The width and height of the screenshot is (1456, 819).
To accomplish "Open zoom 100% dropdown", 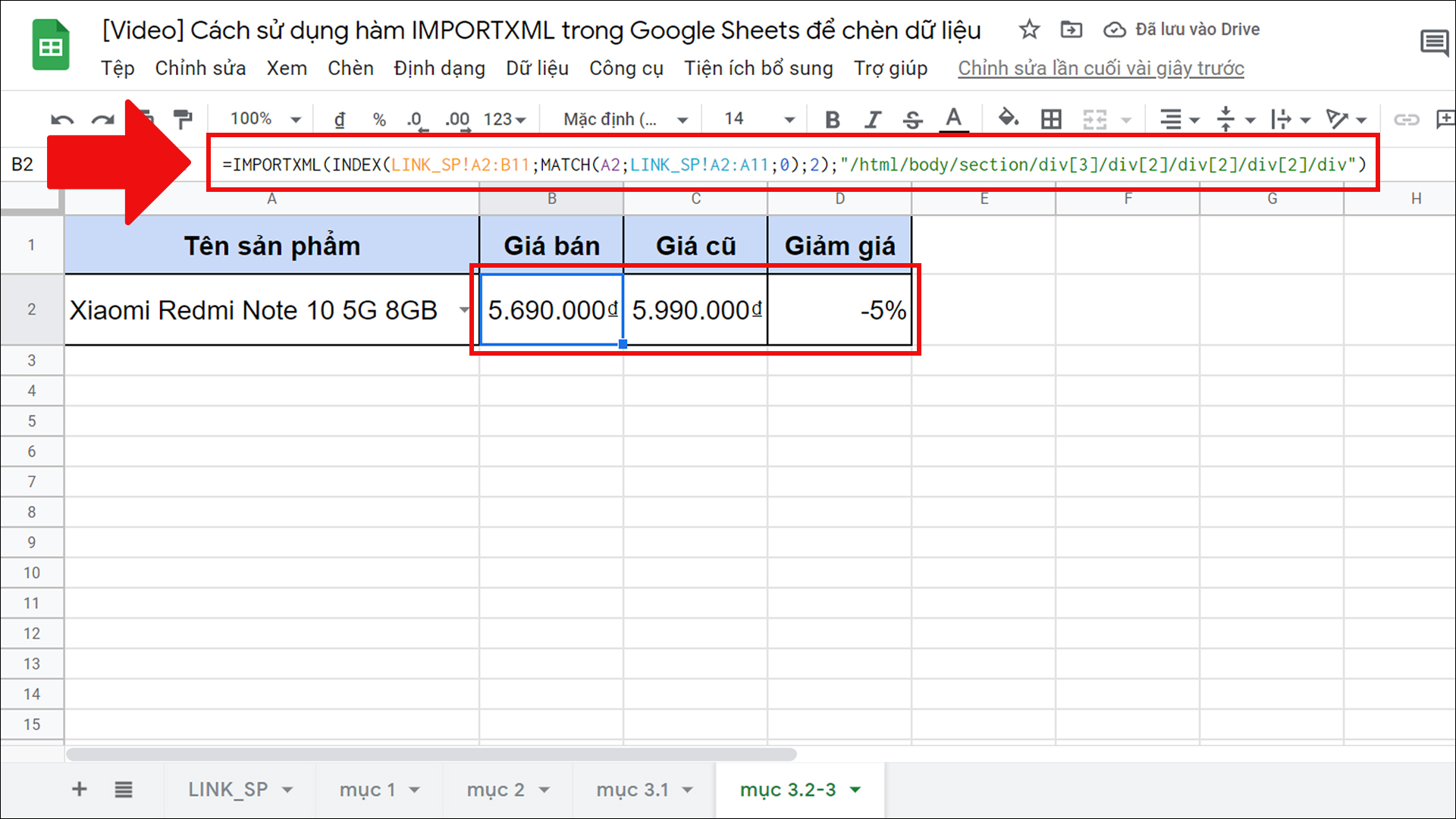I will (265, 119).
